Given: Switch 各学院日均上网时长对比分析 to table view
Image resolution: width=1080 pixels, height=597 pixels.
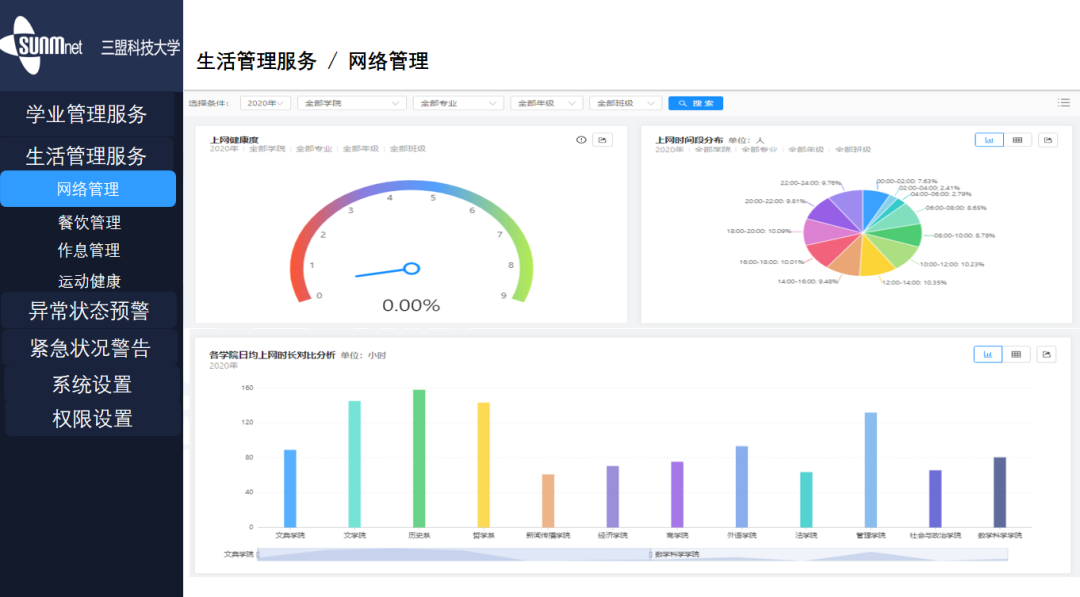Looking at the screenshot, I should (x=1017, y=354).
